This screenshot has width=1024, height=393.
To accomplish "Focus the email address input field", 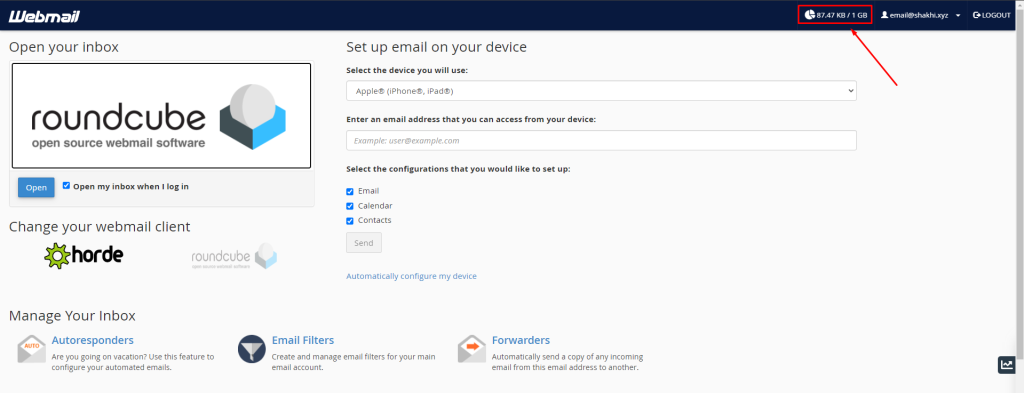I will pyautogui.click(x=601, y=140).
